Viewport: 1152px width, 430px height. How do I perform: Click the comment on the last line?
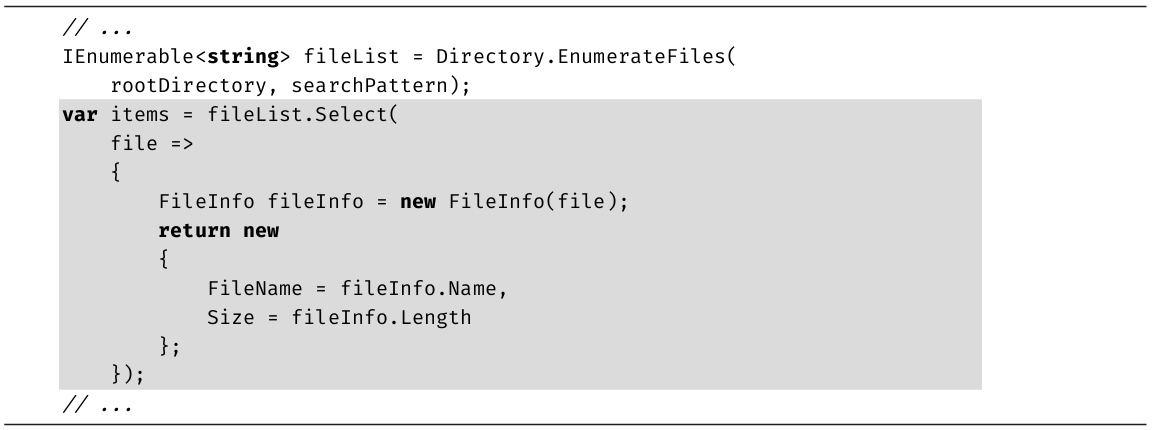pos(84,407)
